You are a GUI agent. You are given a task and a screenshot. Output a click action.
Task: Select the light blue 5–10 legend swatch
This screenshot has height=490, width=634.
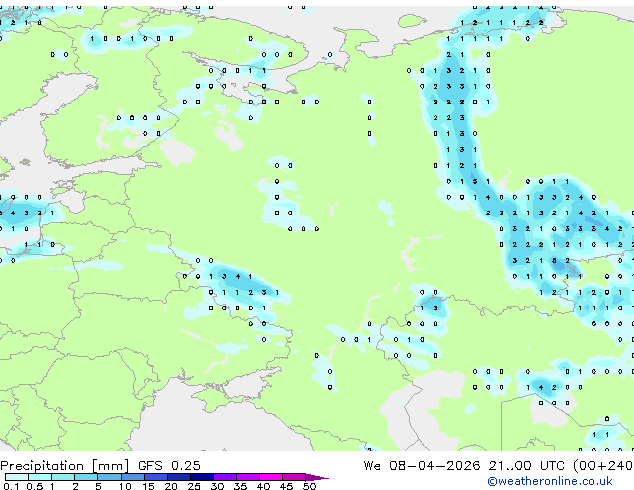(109, 477)
